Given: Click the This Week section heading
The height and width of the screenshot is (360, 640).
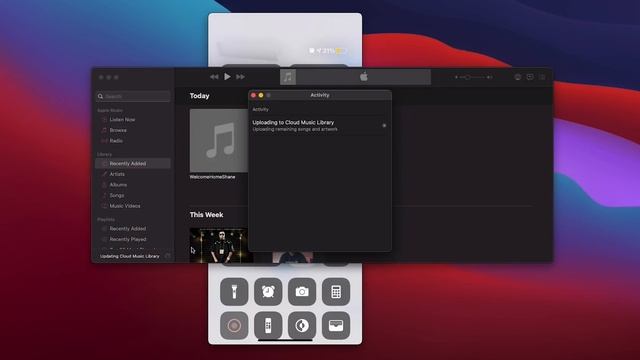Looking at the screenshot, I should (207, 215).
